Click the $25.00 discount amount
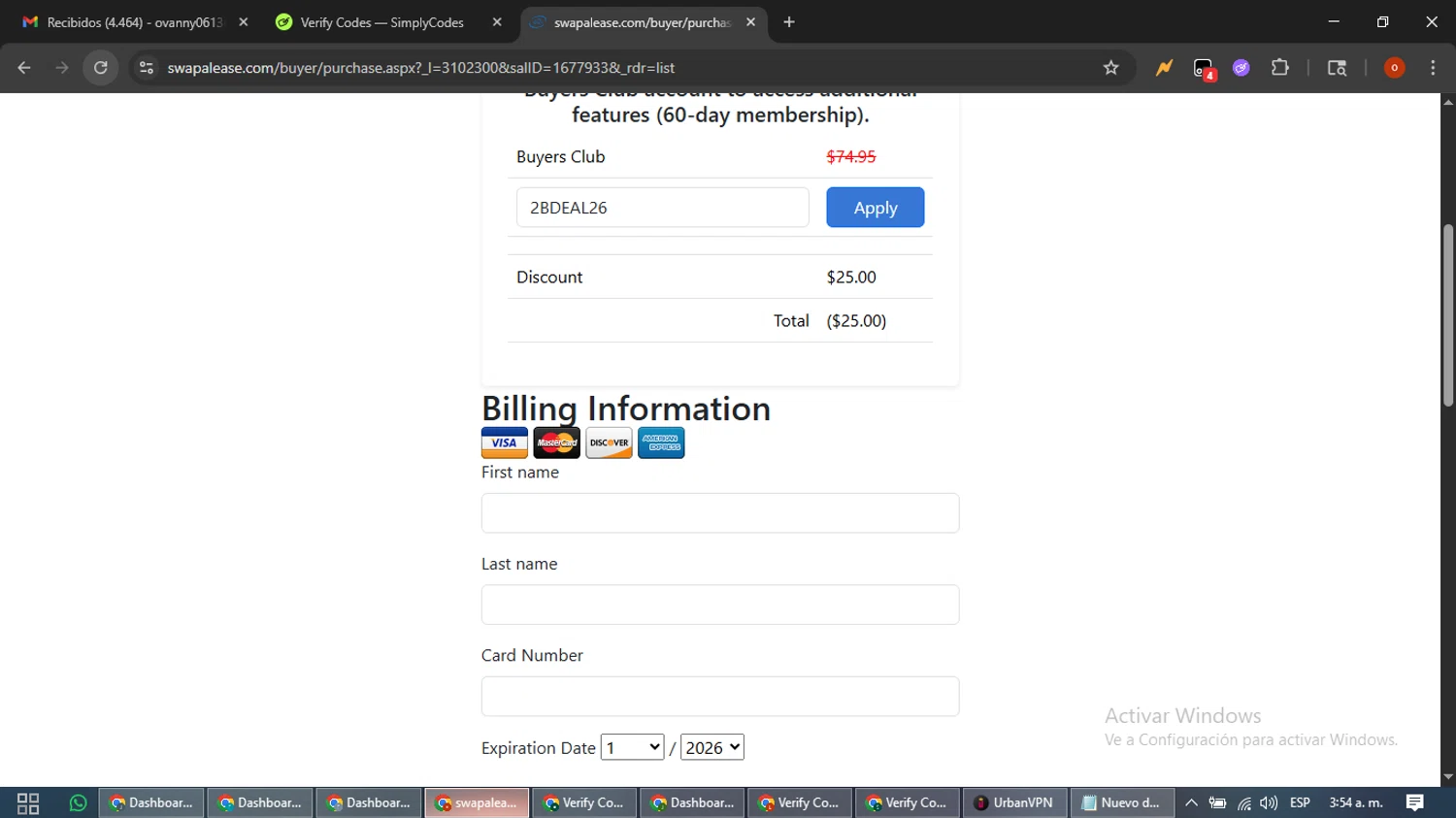1456x818 pixels. point(851,277)
